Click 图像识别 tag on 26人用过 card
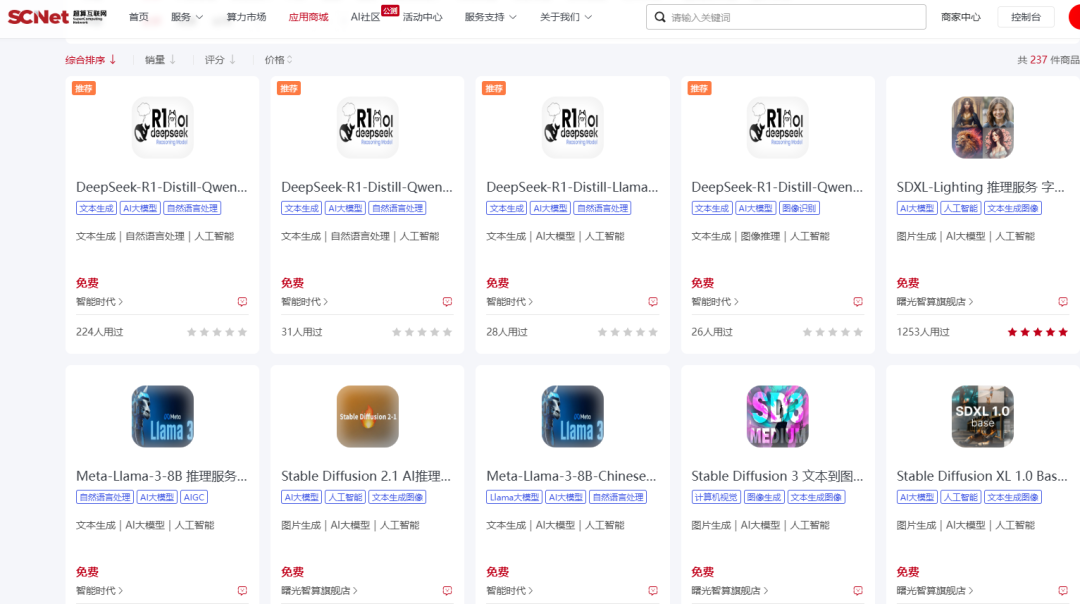The width and height of the screenshot is (1080, 604). tap(799, 208)
